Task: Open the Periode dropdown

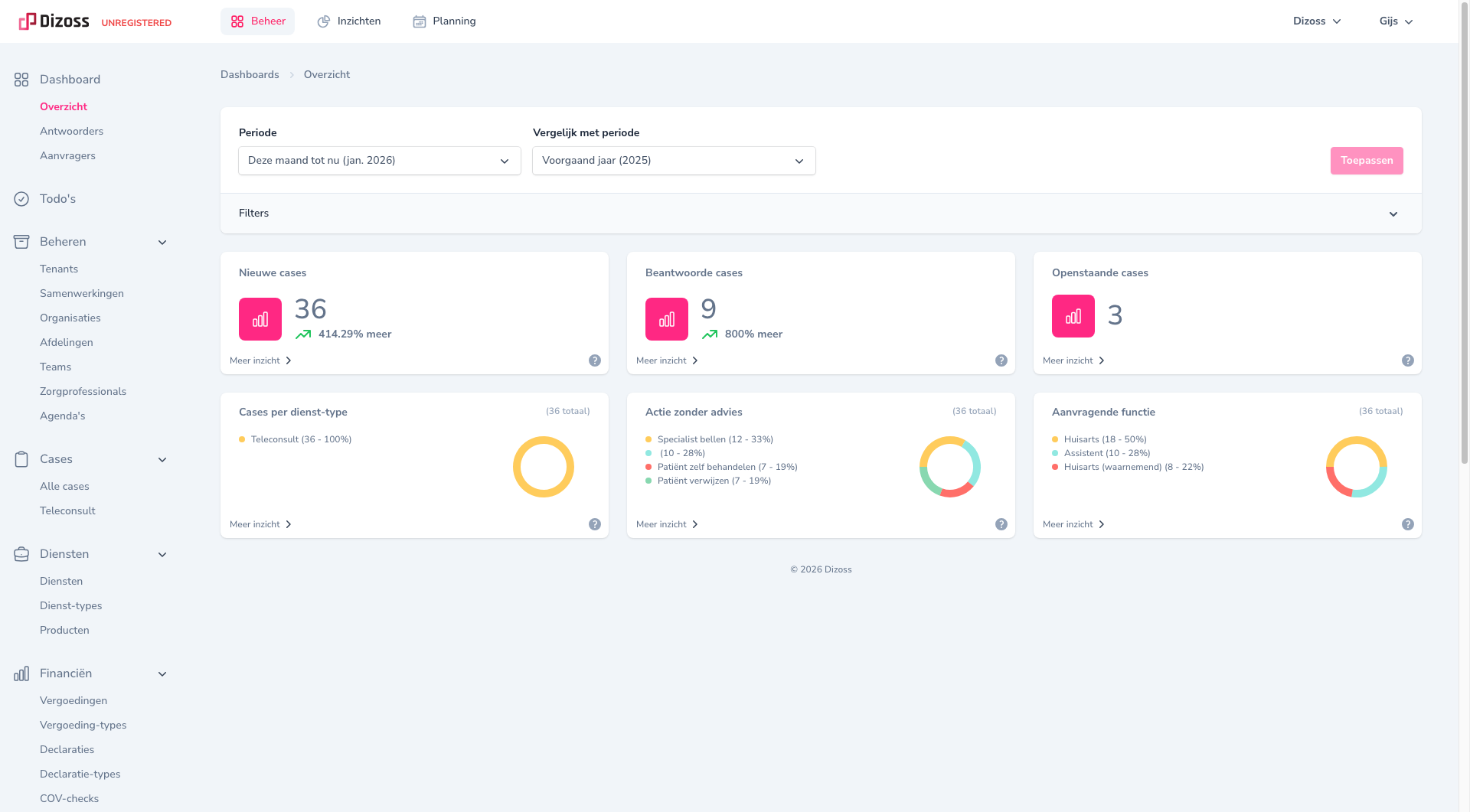Action: [379, 161]
